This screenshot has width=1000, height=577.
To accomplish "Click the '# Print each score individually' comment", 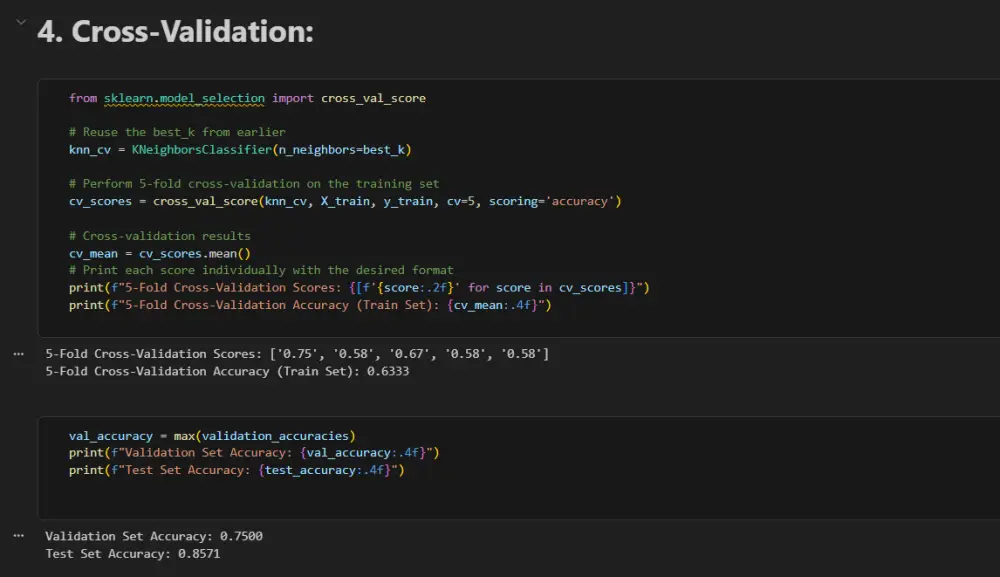I will pyautogui.click(x=261, y=270).
